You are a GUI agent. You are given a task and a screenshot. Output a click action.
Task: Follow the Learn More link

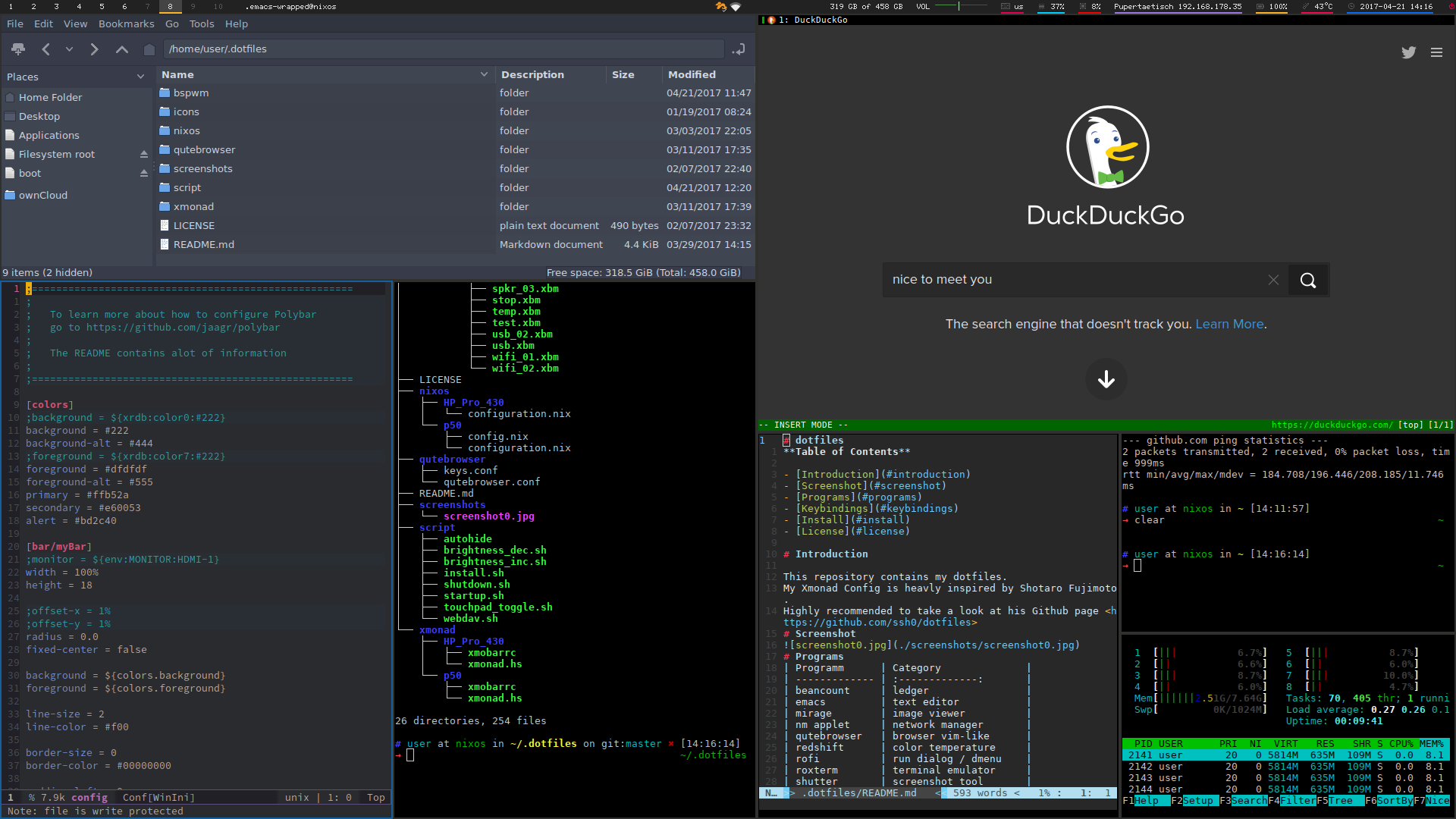(x=1229, y=324)
